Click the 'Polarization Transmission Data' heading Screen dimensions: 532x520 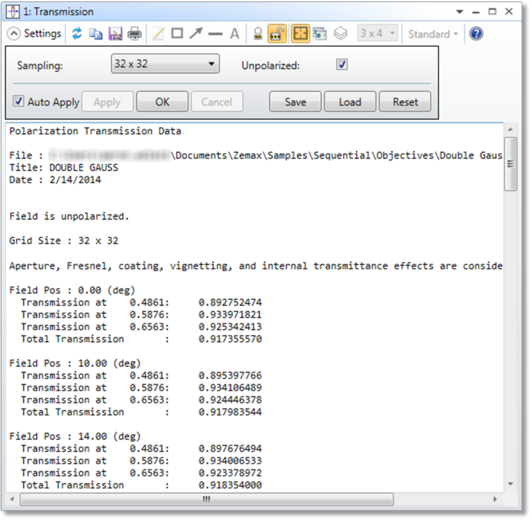point(95,131)
